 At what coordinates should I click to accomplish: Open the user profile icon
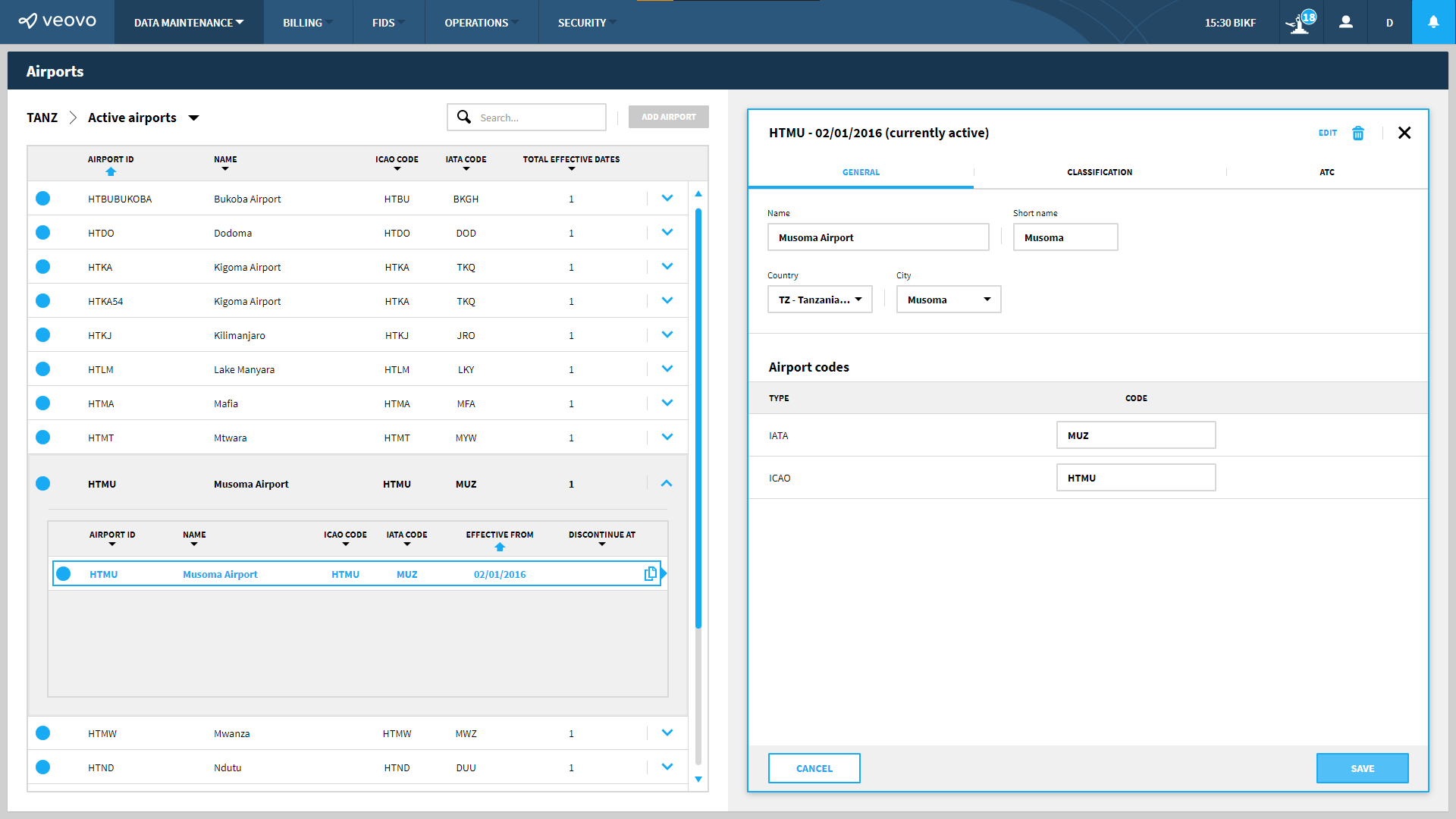click(1345, 22)
